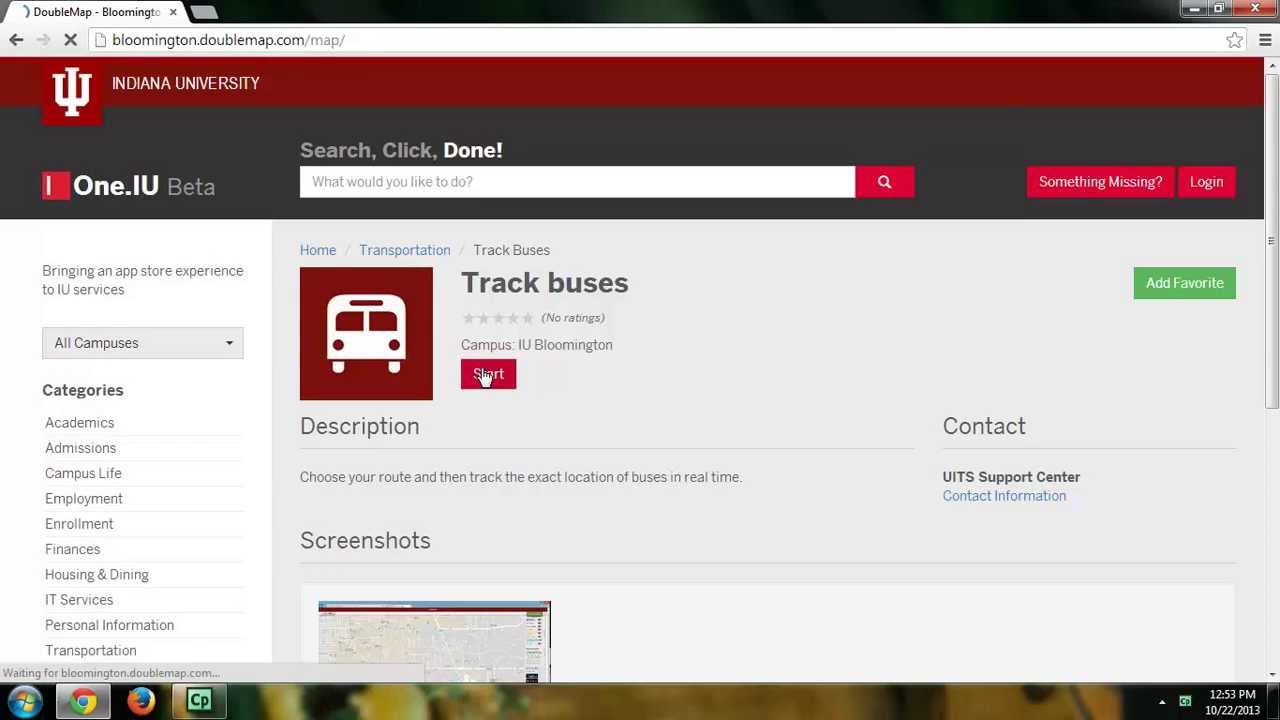1280x720 pixels.
Task: Click the browser address bar
Action: (x=660, y=40)
